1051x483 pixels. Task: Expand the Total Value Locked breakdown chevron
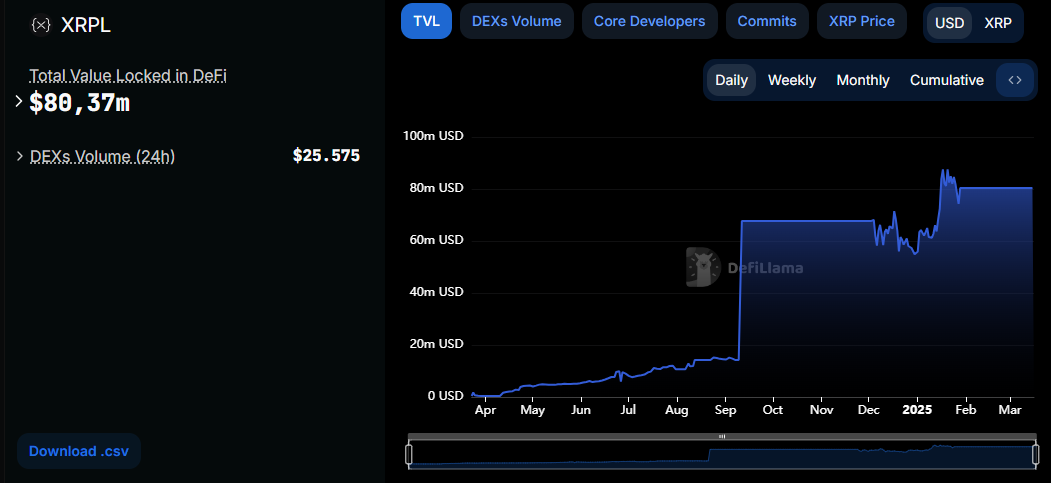19,102
